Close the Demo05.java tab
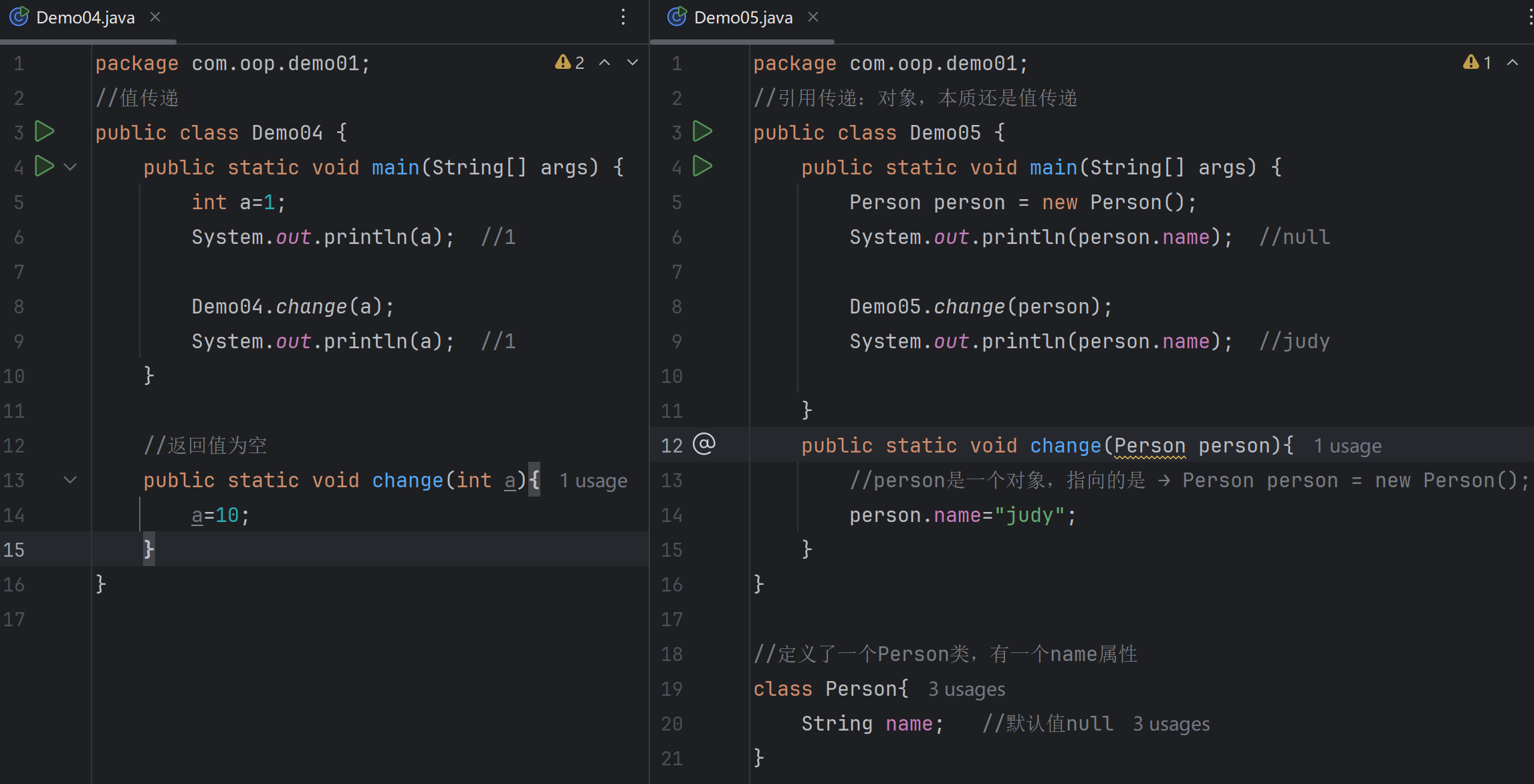 pyautogui.click(x=813, y=17)
